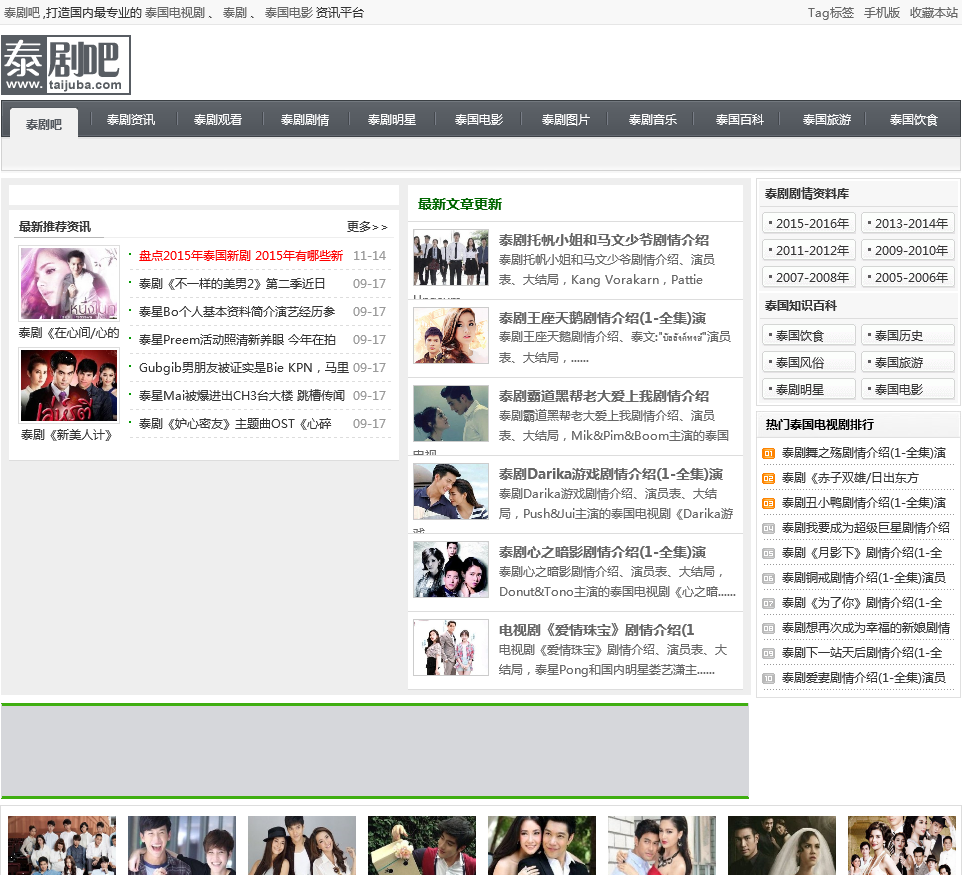Click 泰国旅游 in 泰国知识百科
This screenshot has width=962, height=875.
908,363
